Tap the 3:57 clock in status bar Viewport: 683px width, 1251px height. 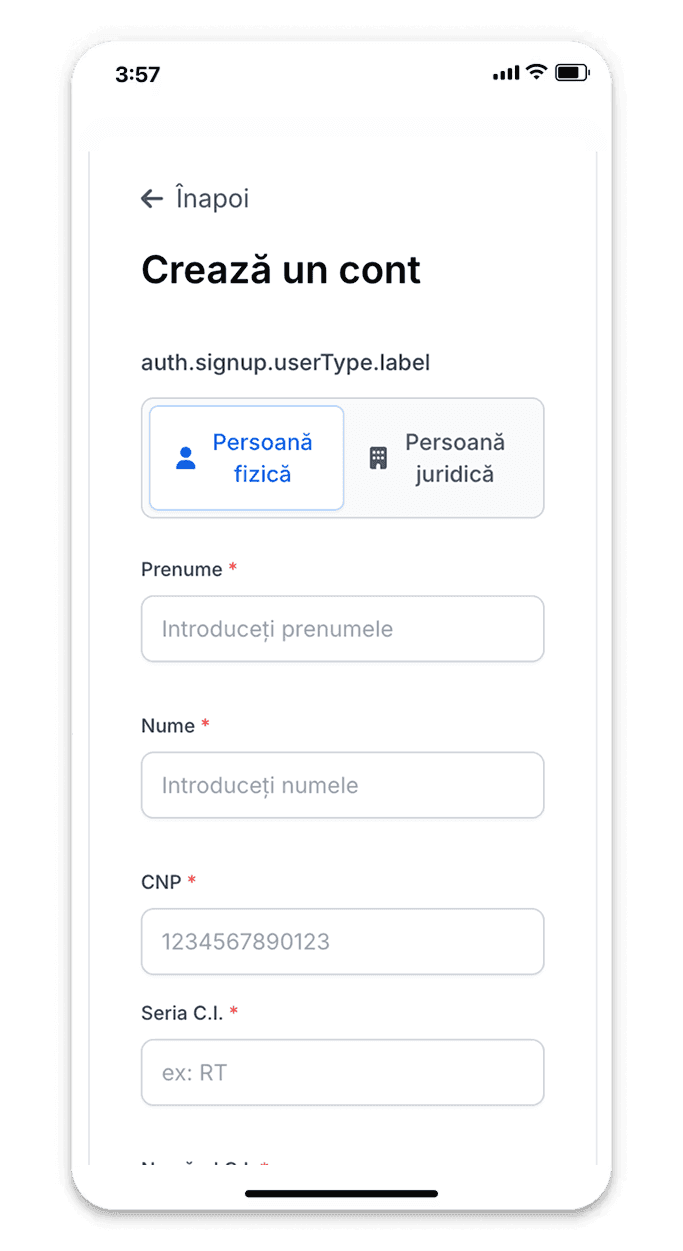pyautogui.click(x=138, y=74)
